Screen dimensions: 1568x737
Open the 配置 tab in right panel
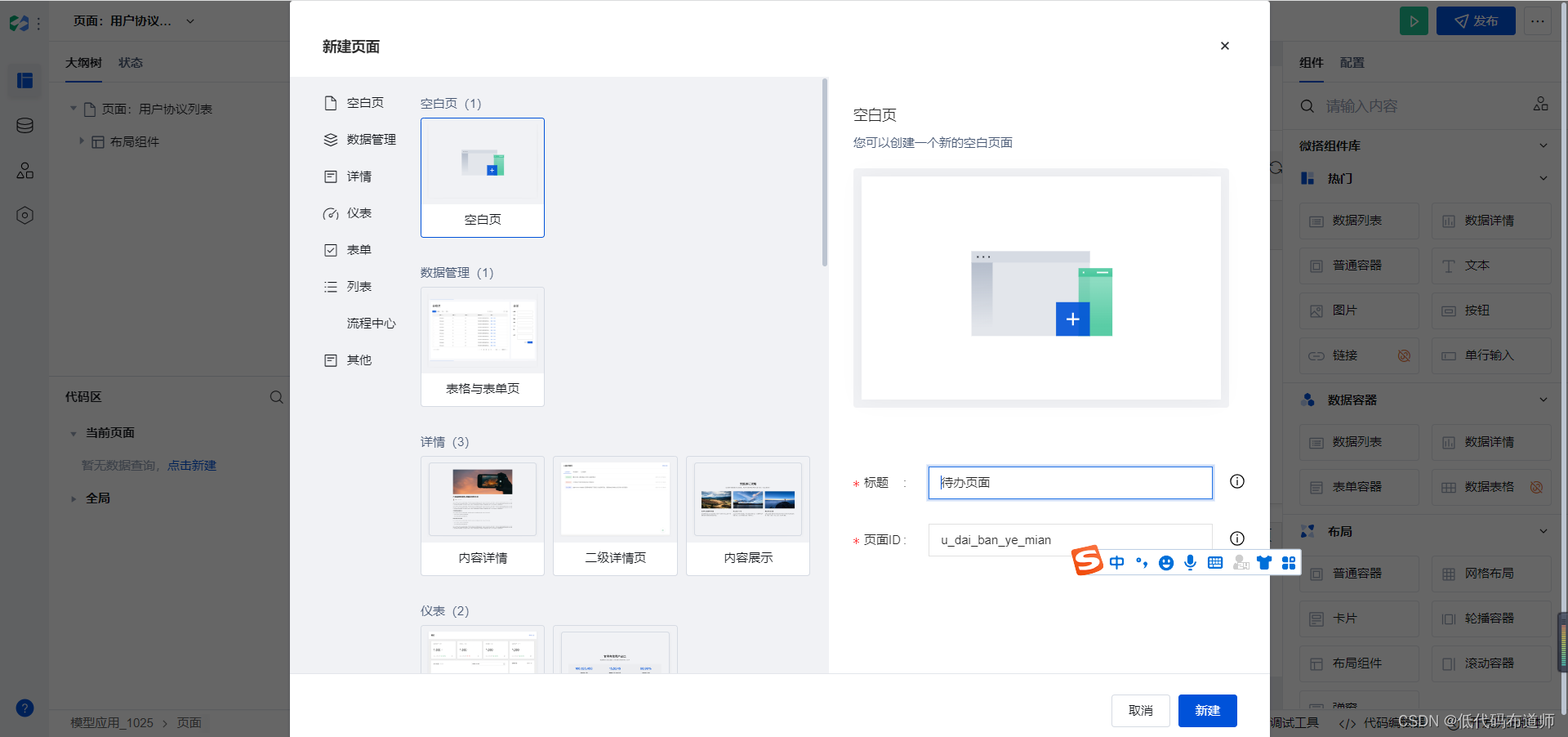[x=1352, y=62]
